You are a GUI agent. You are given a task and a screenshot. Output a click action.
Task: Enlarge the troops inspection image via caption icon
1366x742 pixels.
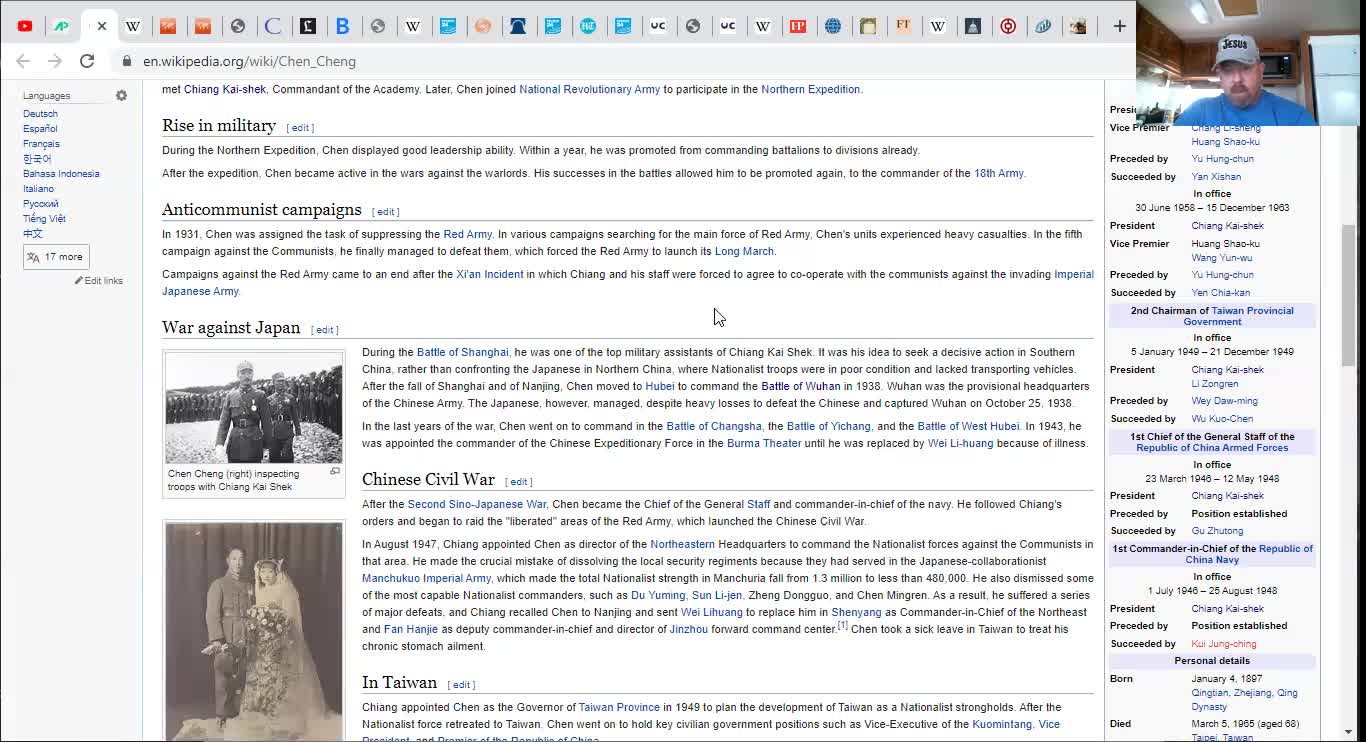[x=335, y=472]
